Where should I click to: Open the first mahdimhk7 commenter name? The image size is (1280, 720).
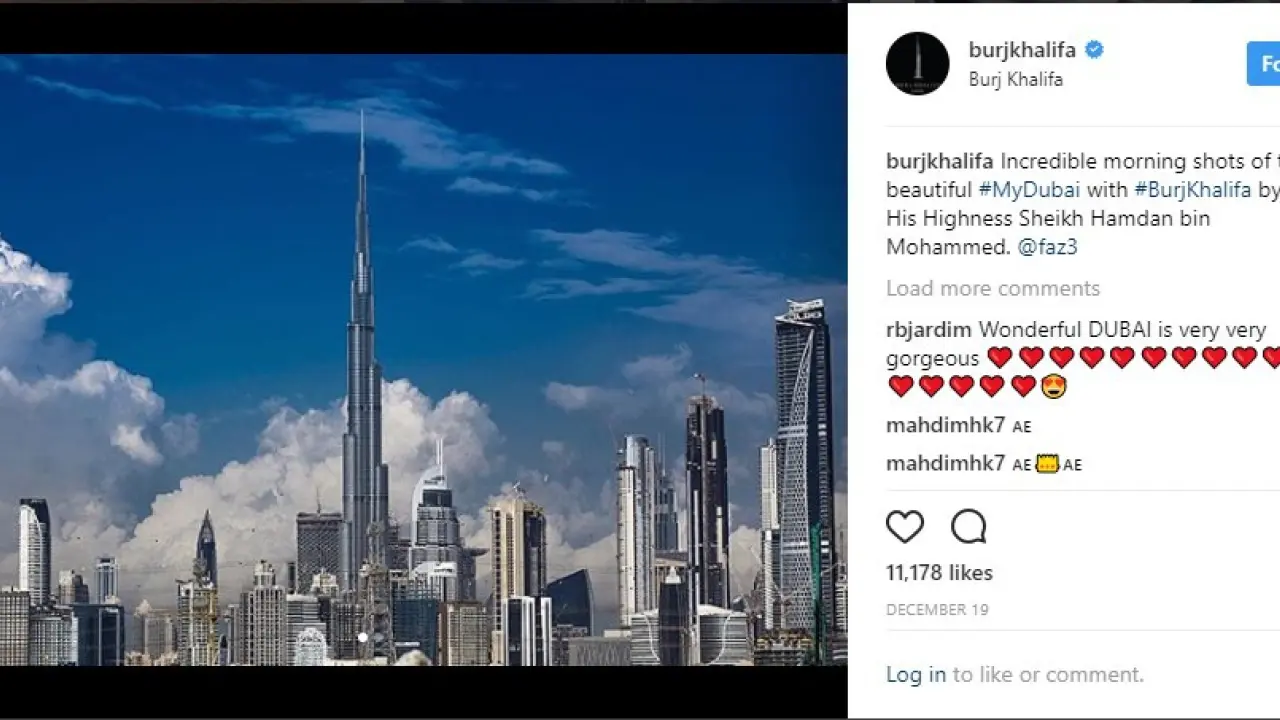pyautogui.click(x=946, y=425)
